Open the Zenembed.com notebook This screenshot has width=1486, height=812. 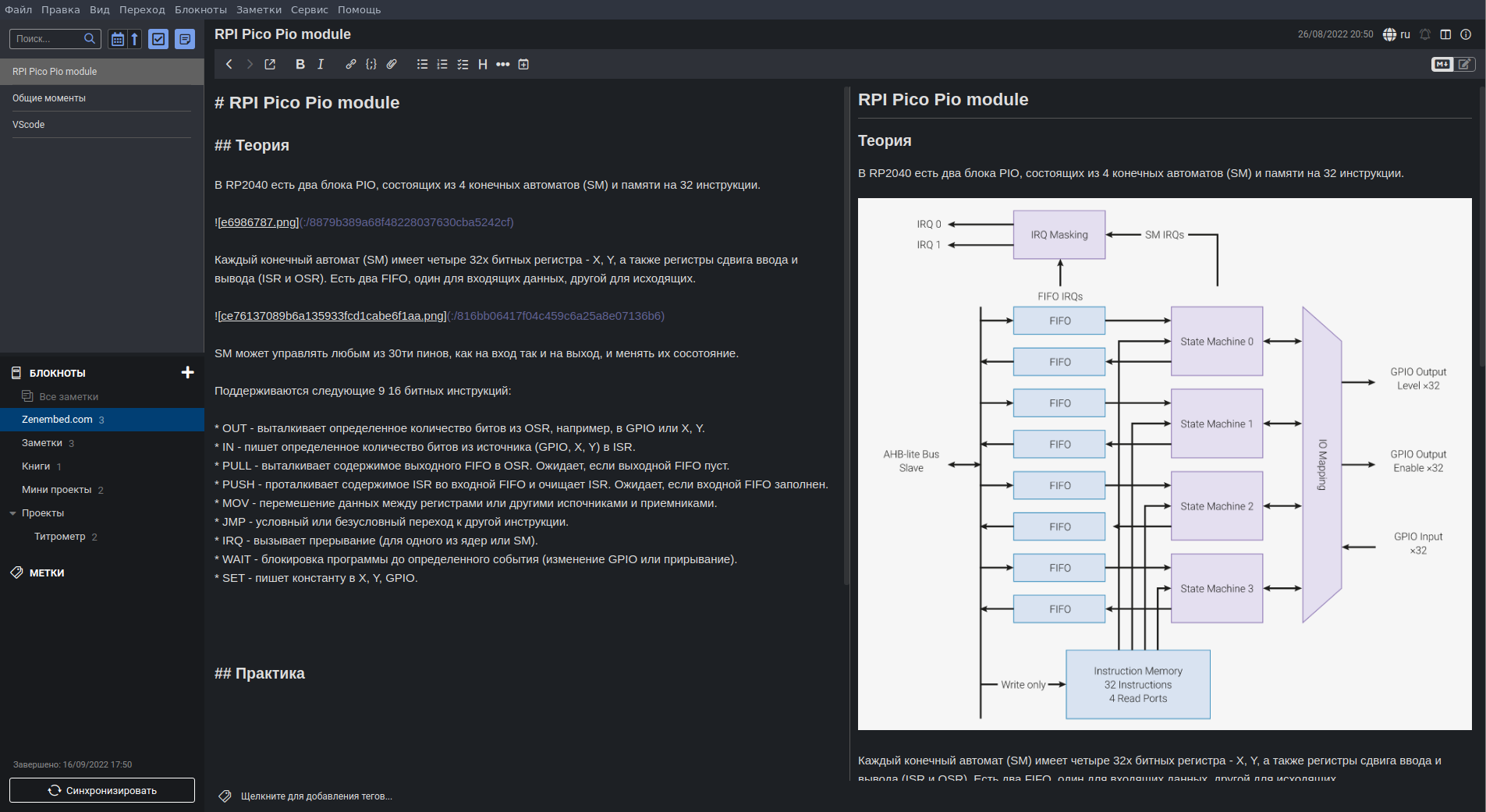[x=102, y=420]
